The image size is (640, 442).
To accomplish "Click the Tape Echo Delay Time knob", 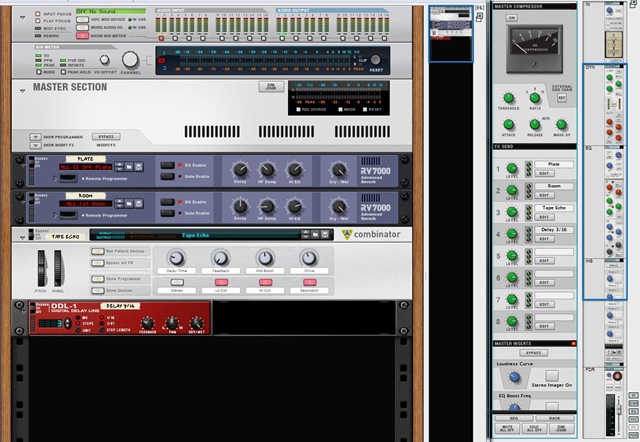I will point(176,258).
